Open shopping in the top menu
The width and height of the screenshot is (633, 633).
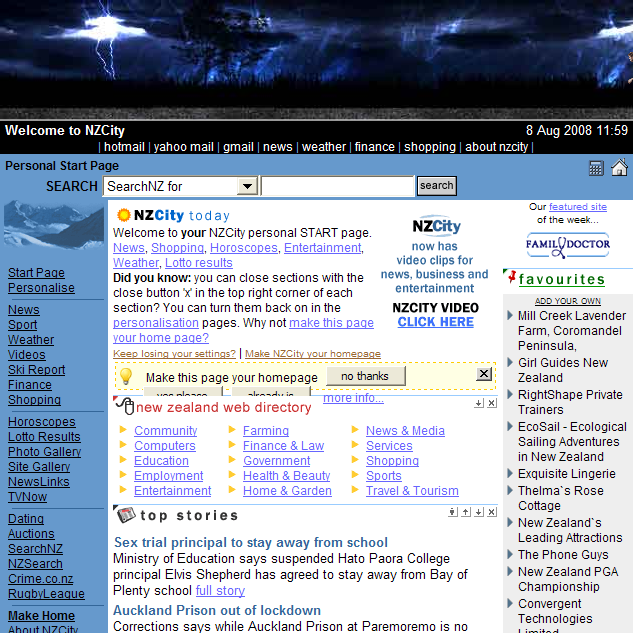430,147
